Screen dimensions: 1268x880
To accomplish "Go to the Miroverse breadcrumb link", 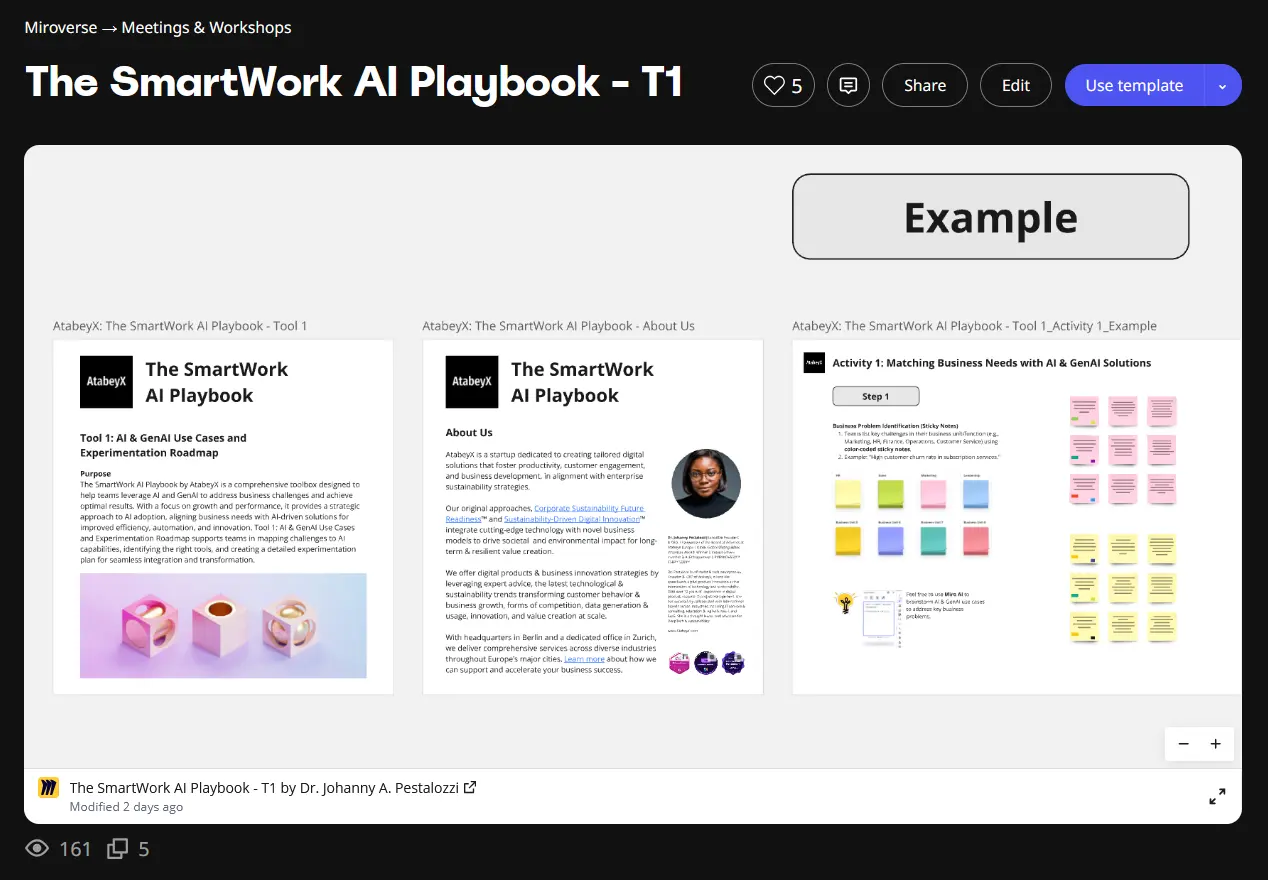I will [x=61, y=28].
